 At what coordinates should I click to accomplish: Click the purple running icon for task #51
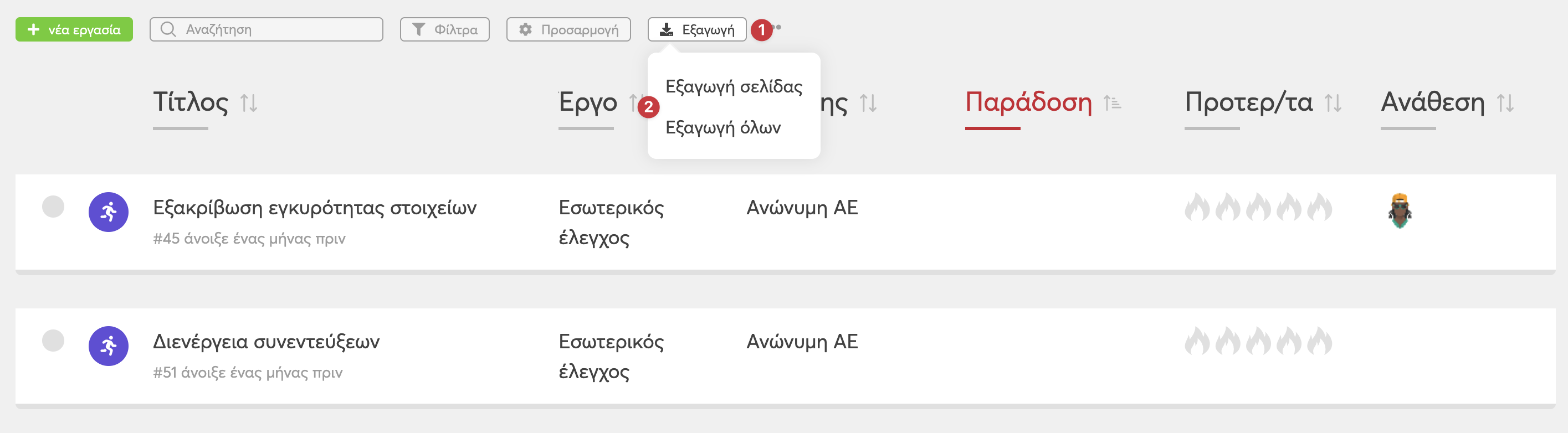pos(109,346)
